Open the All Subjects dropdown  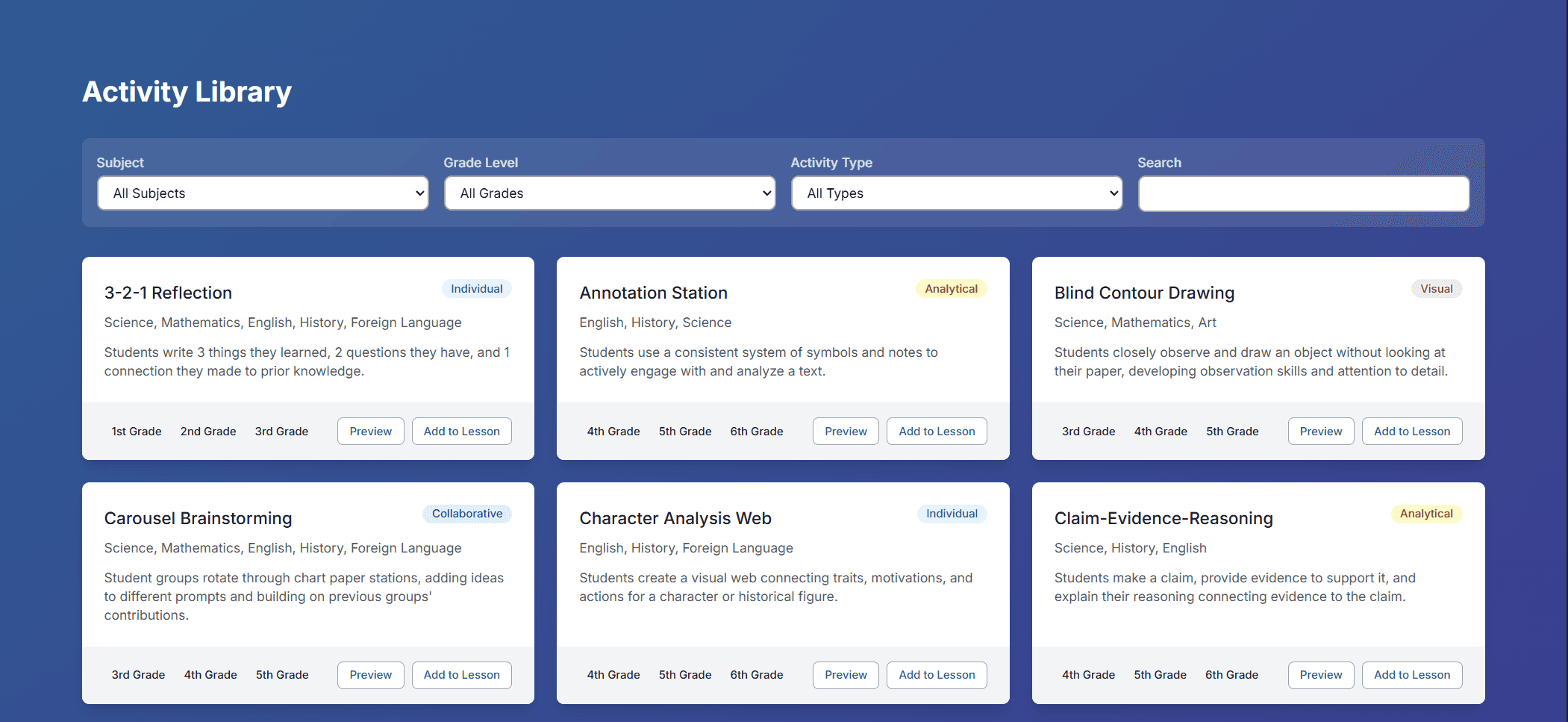tap(263, 193)
